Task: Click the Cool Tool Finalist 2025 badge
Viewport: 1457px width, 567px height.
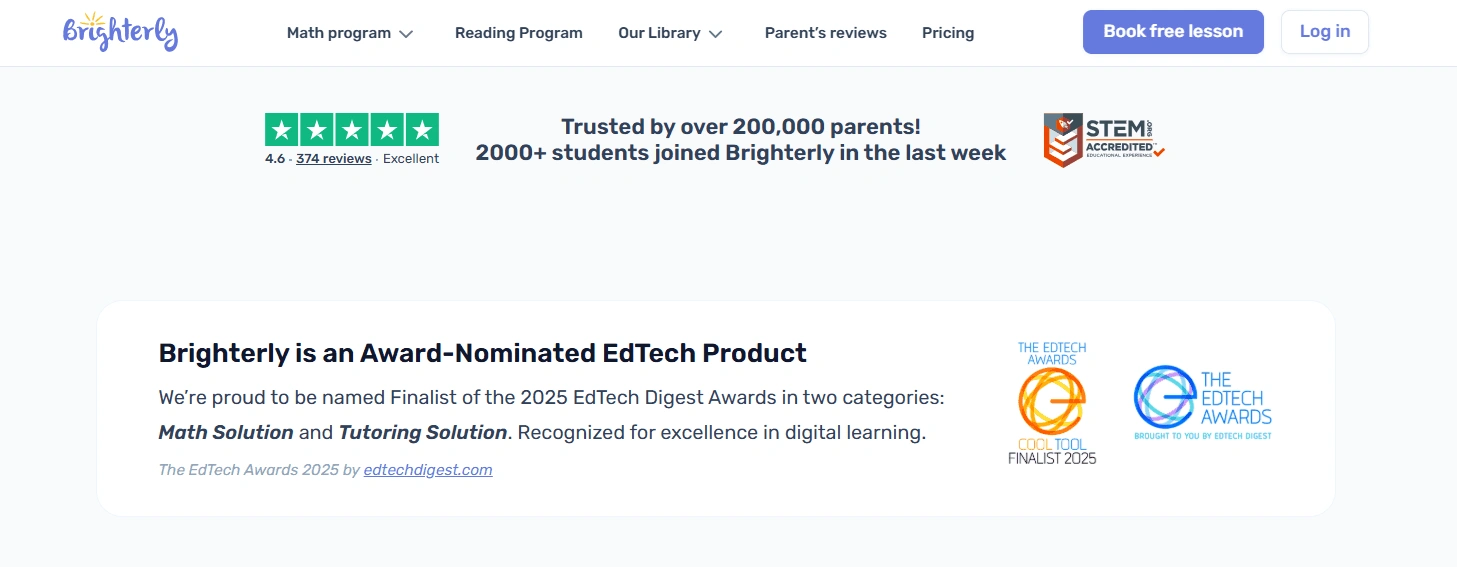Action: 1051,403
